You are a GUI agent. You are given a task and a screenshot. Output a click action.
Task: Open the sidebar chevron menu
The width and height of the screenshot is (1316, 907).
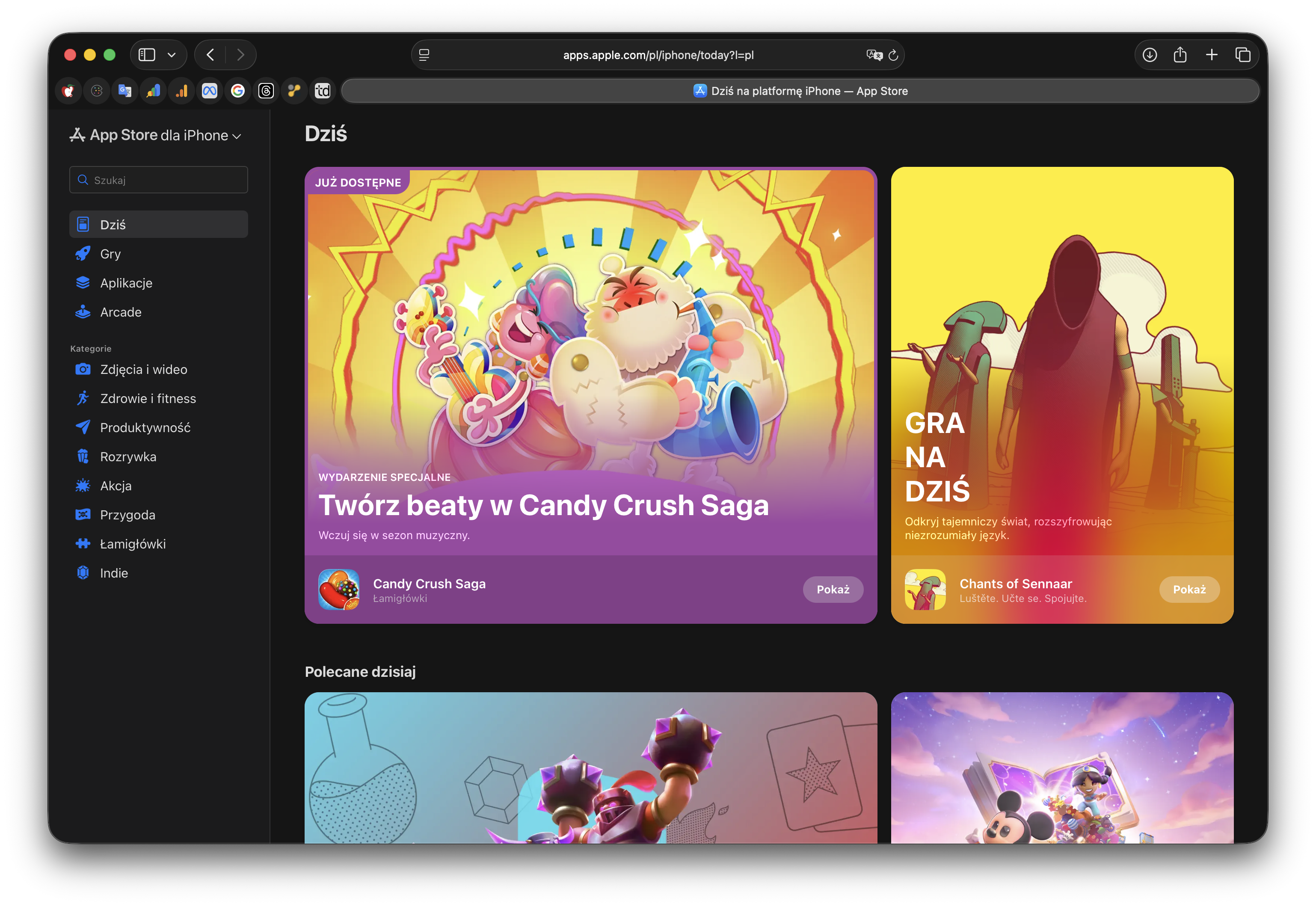point(172,55)
